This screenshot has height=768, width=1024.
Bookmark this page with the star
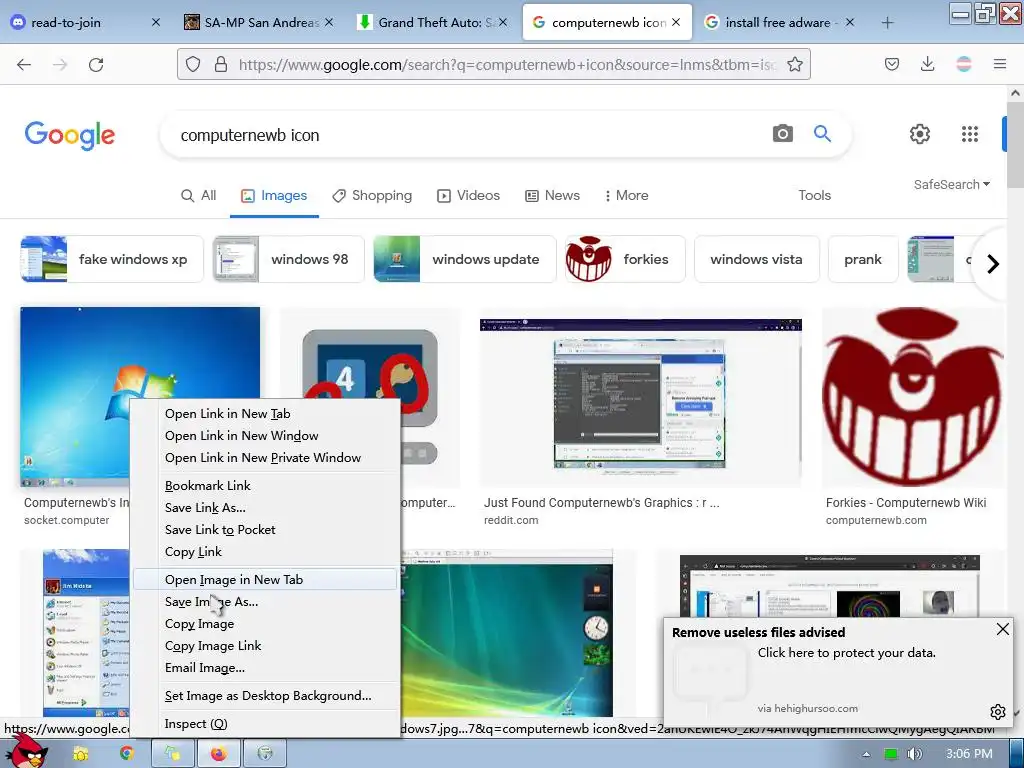795,64
